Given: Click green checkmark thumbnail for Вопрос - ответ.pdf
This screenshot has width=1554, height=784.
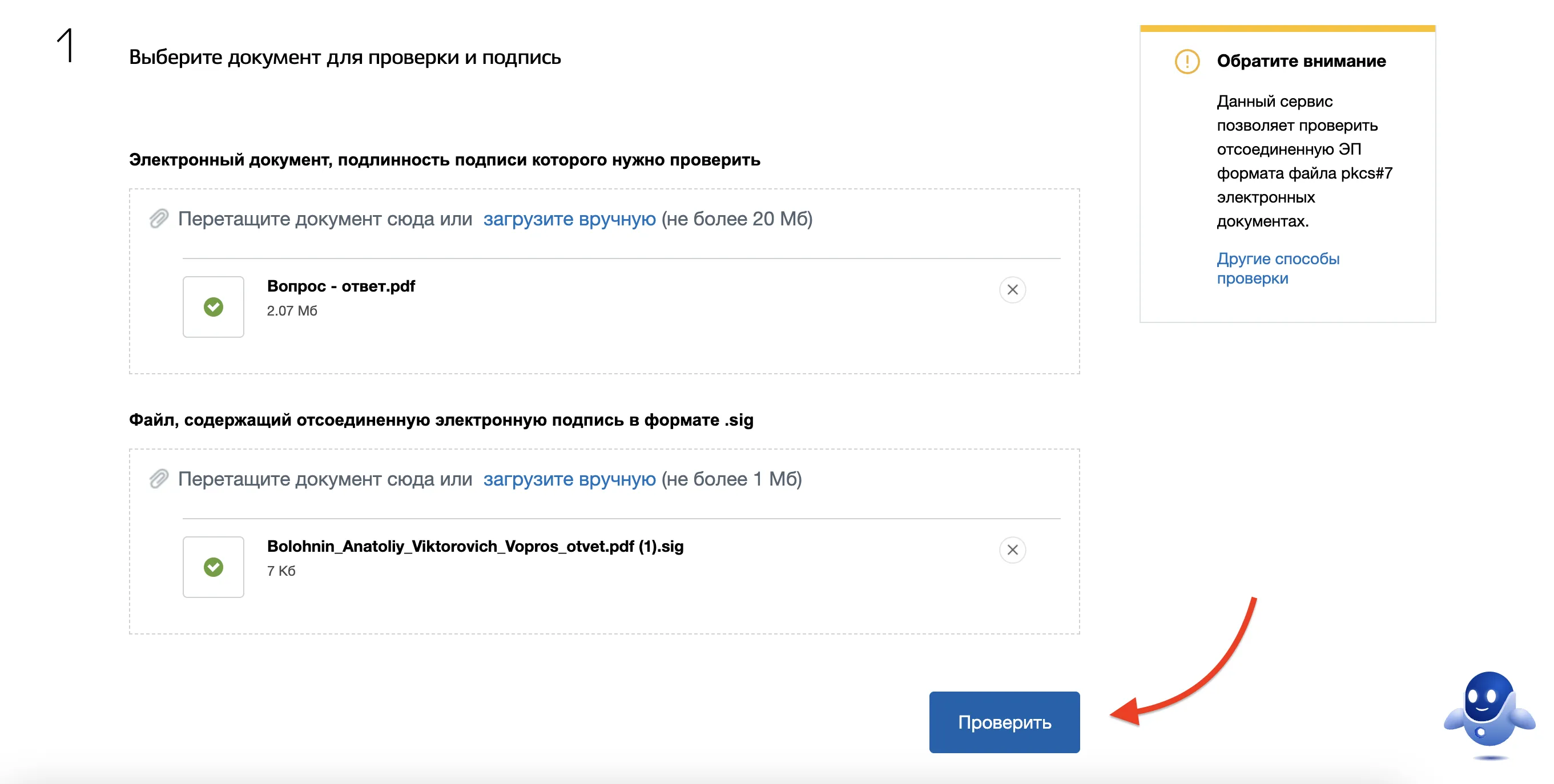Looking at the screenshot, I should click(x=213, y=307).
